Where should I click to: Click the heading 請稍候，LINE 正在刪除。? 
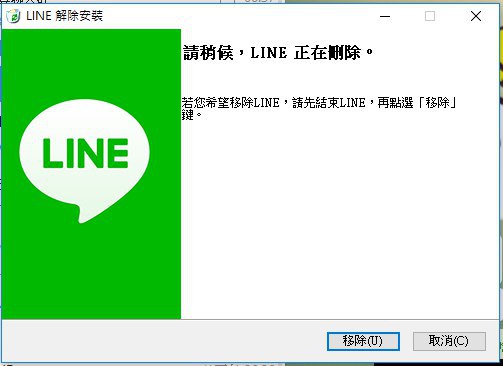[x=278, y=53]
